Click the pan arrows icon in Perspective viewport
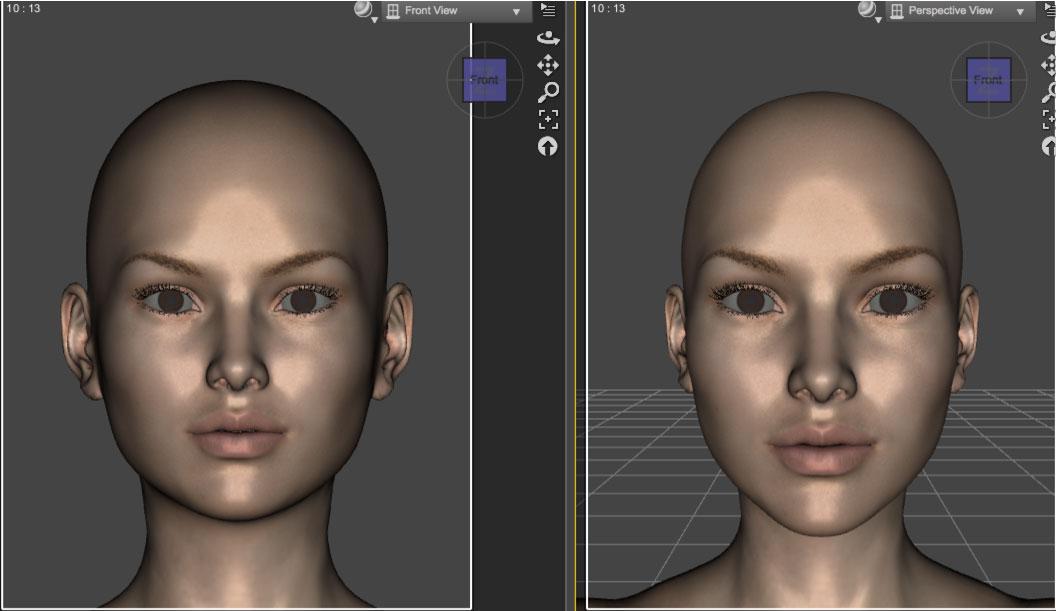 point(1049,65)
